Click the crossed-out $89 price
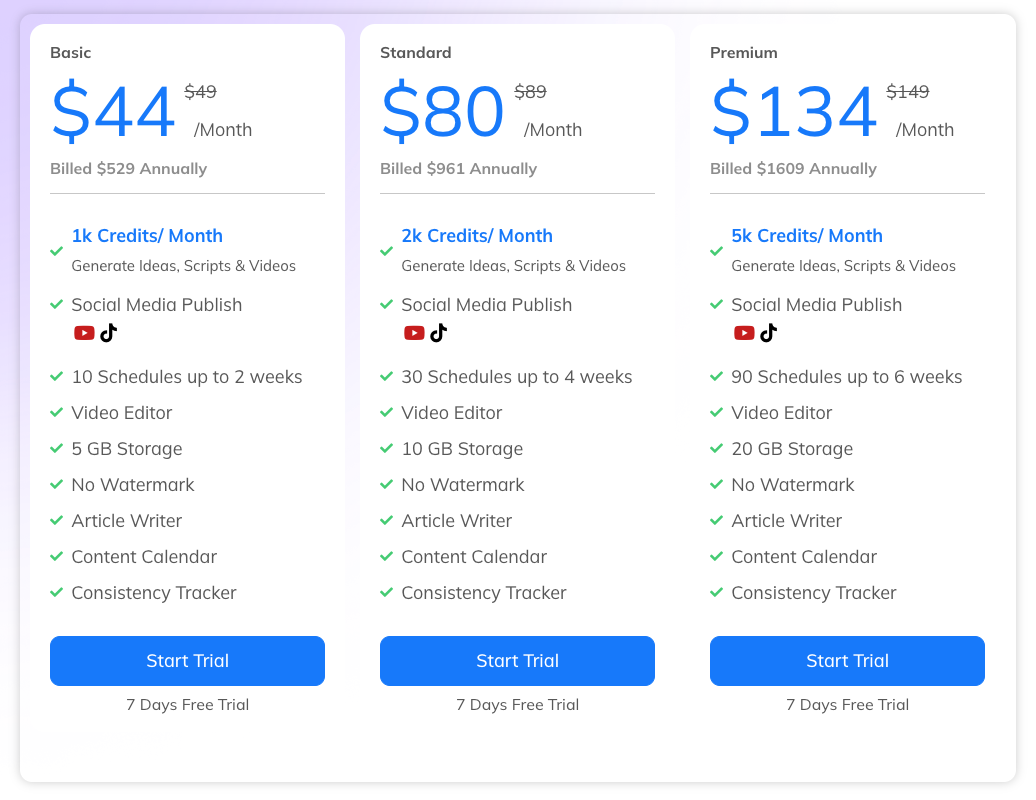Screen dimensions: 1036x800 (530, 92)
